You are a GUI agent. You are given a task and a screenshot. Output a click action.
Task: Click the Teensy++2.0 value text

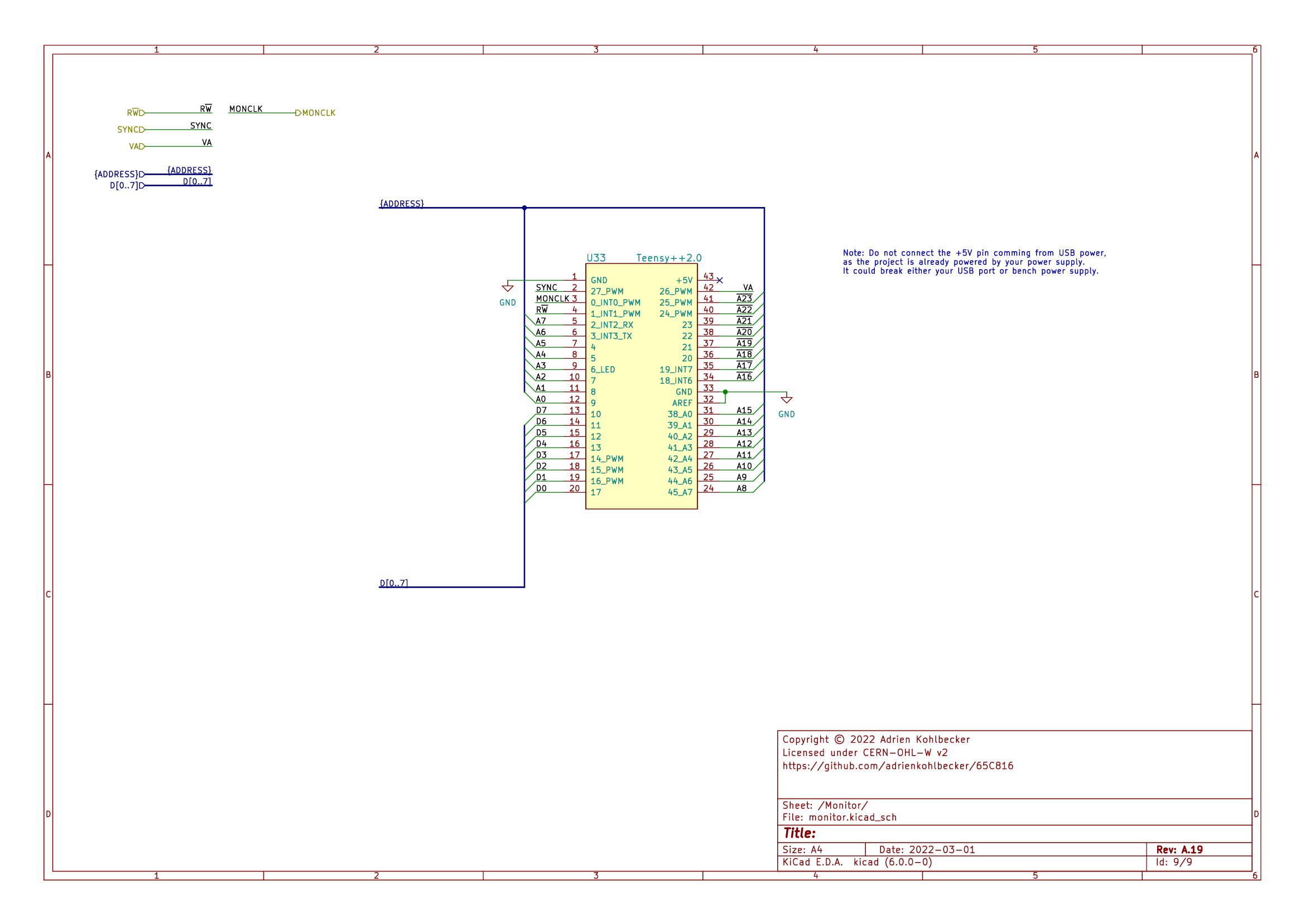point(668,258)
